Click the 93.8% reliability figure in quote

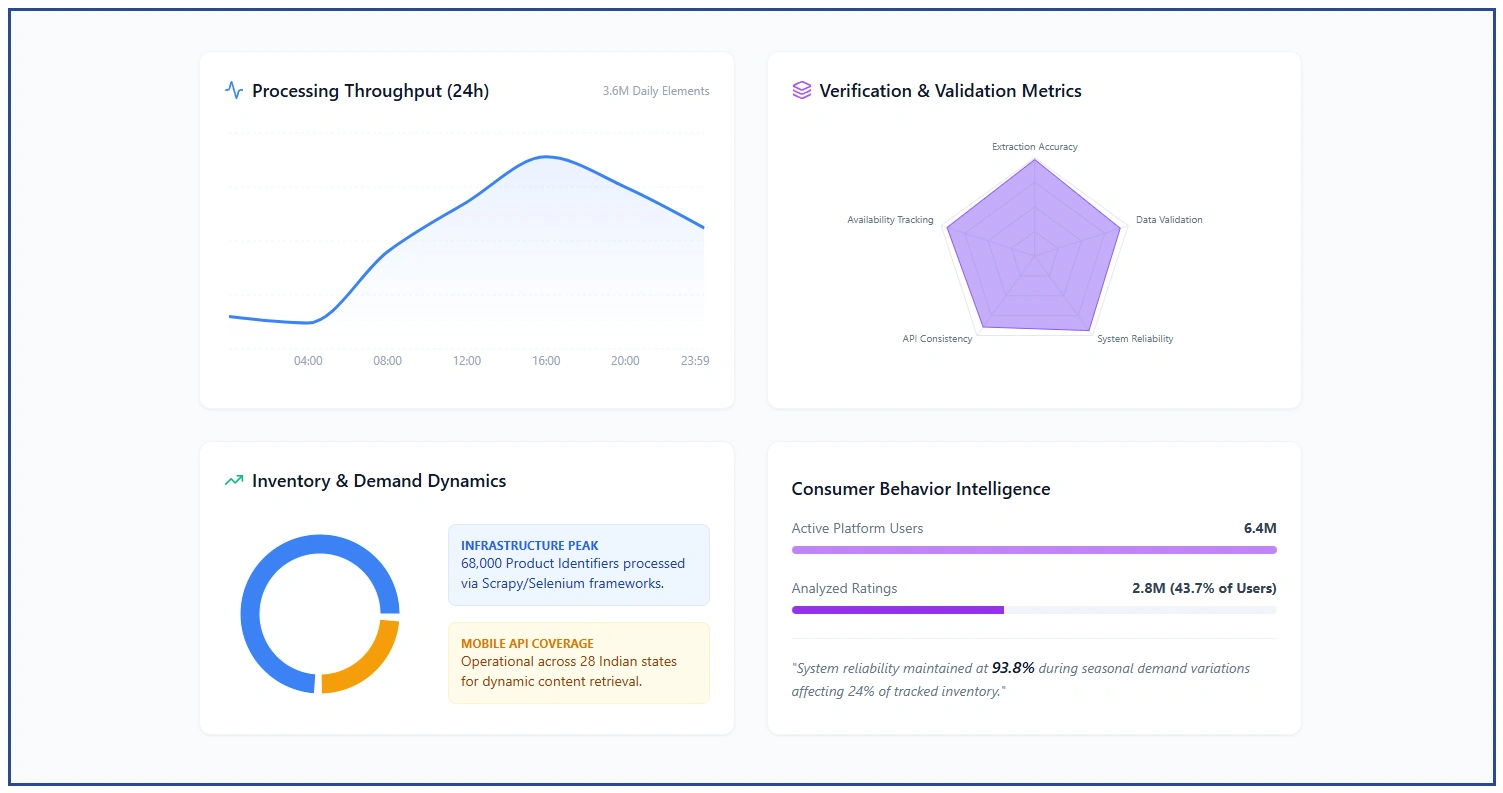pyautogui.click(x=1012, y=668)
